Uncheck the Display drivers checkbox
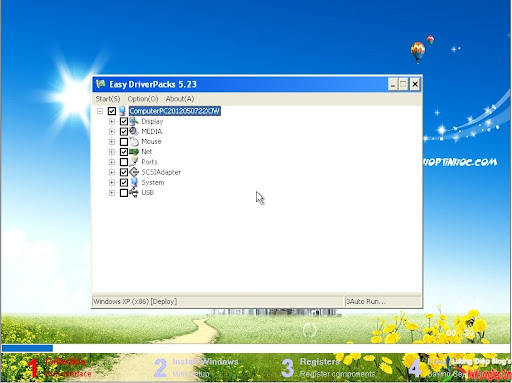This screenshot has height=383, width=512. [124, 121]
